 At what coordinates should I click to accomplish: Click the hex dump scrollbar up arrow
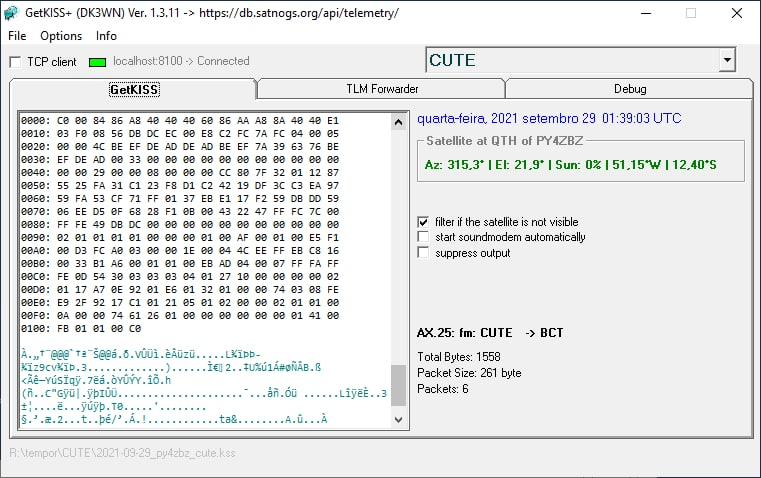(398, 122)
